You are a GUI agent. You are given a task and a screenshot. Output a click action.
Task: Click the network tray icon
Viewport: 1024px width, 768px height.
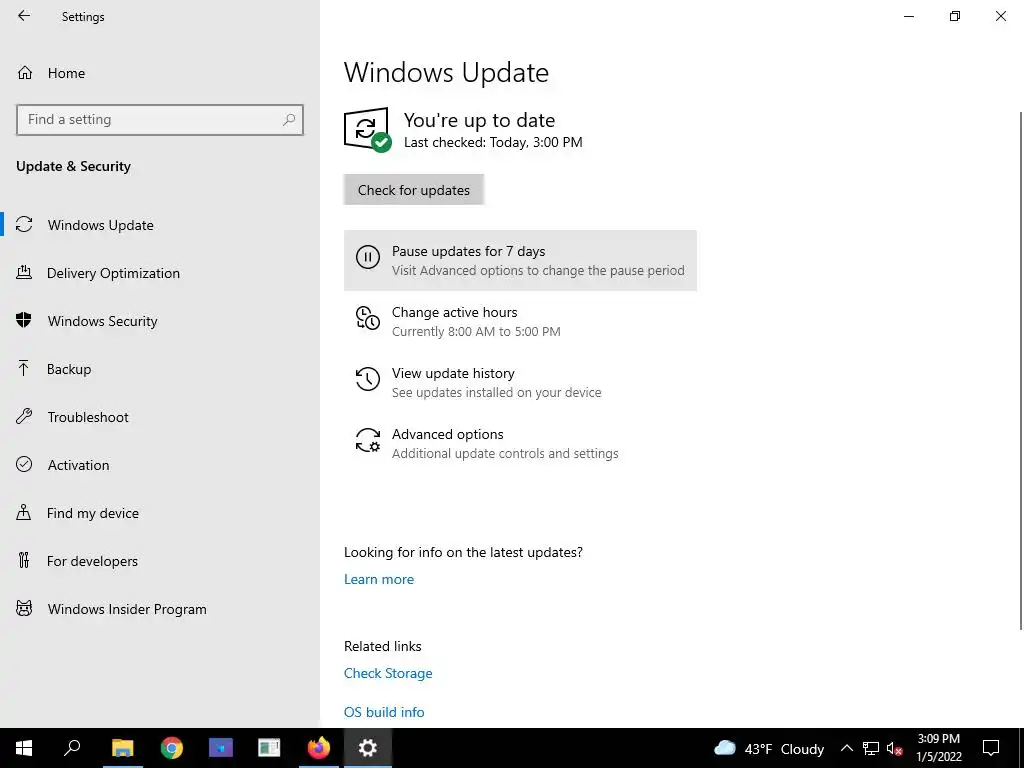(871, 748)
